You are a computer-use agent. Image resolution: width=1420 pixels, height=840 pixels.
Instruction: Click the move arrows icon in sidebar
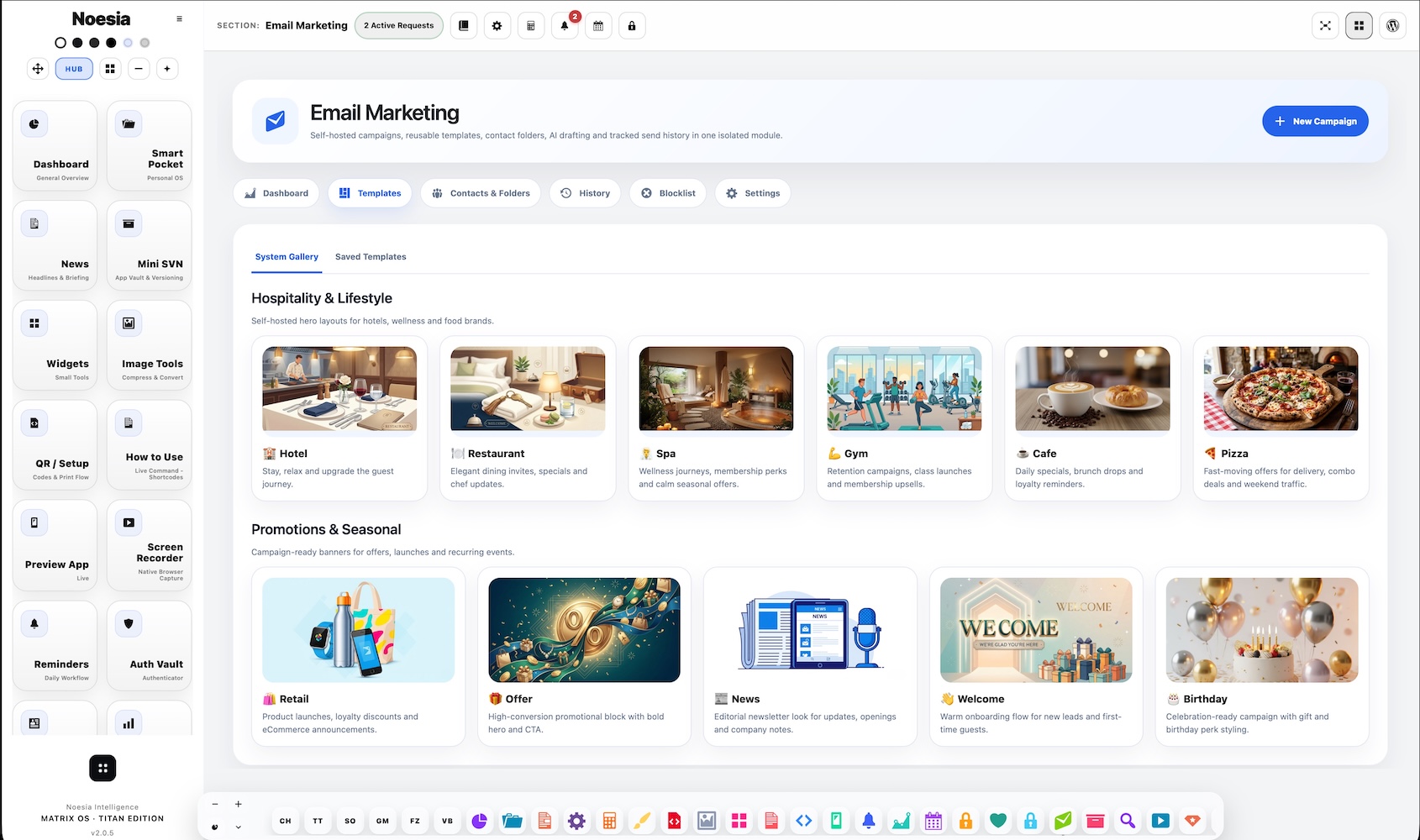click(x=38, y=69)
